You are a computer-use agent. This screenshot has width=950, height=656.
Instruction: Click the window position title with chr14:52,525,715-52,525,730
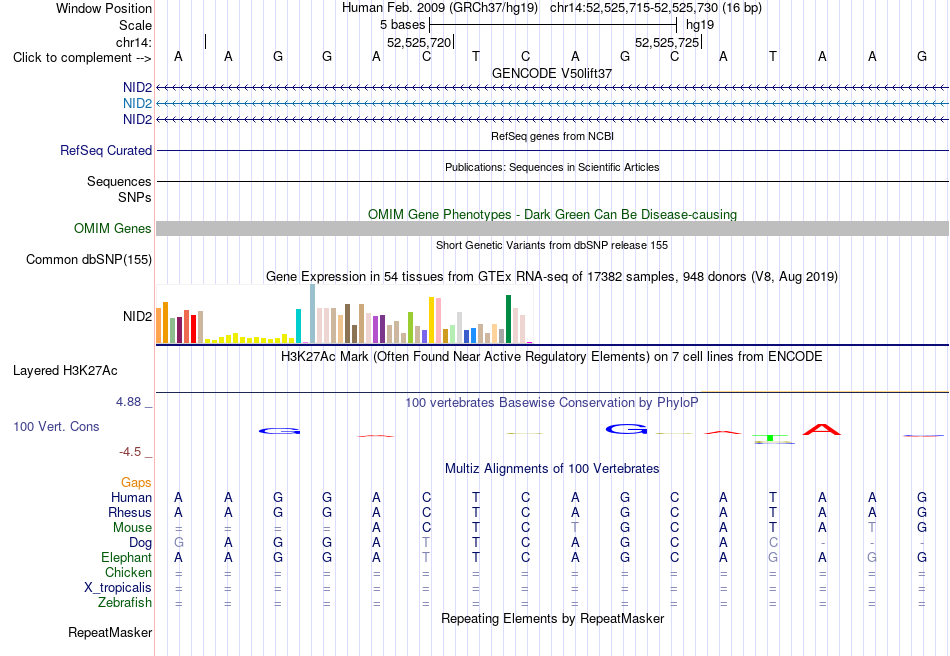click(x=552, y=8)
